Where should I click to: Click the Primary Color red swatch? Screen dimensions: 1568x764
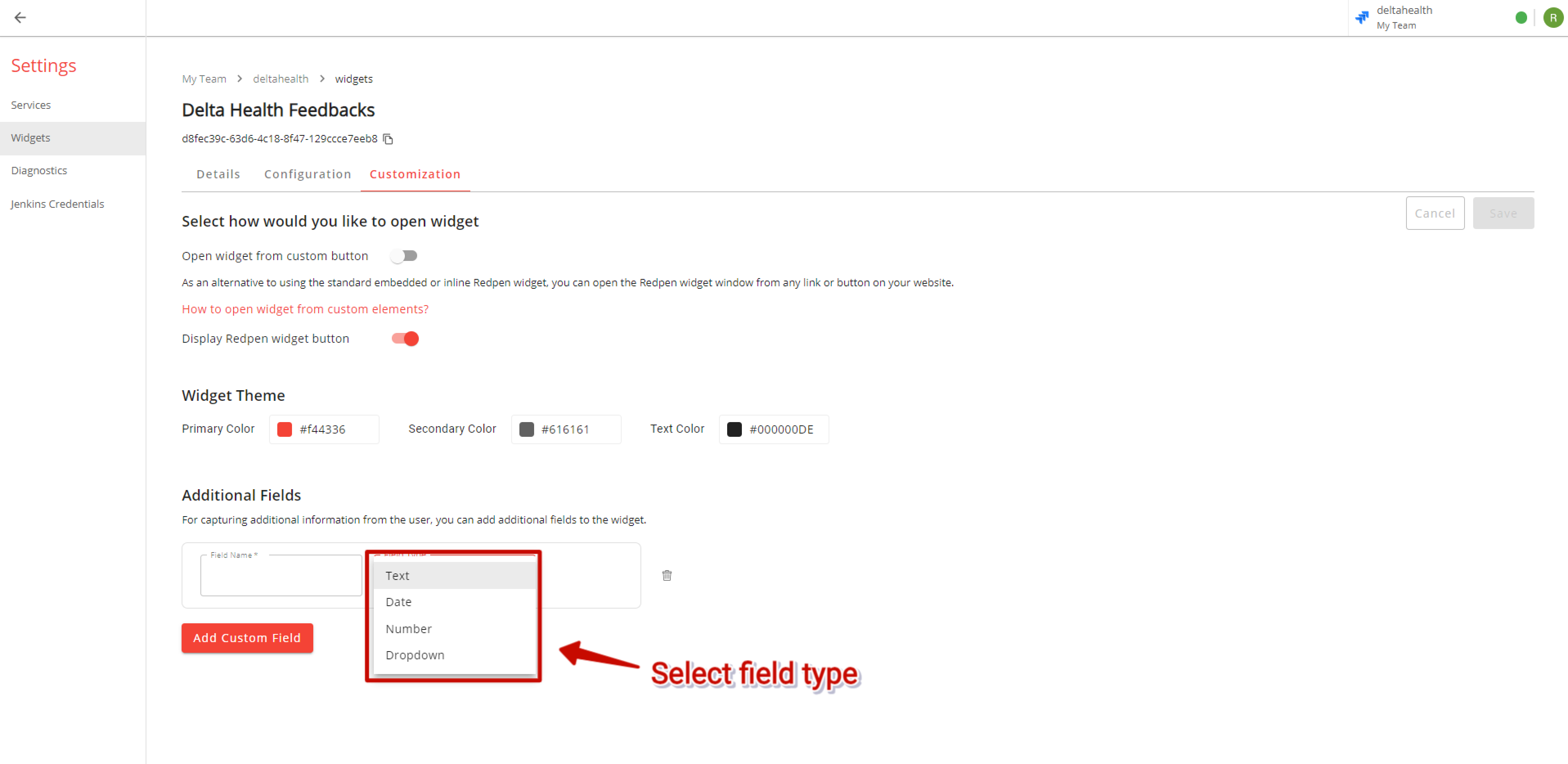[284, 429]
